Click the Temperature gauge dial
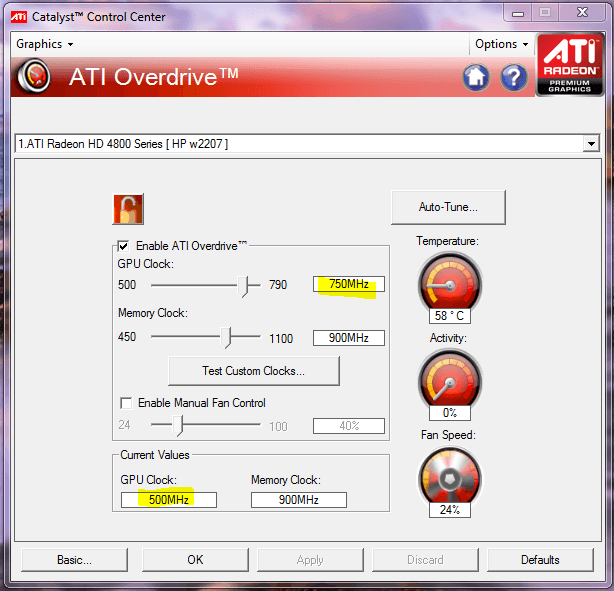 click(450, 284)
